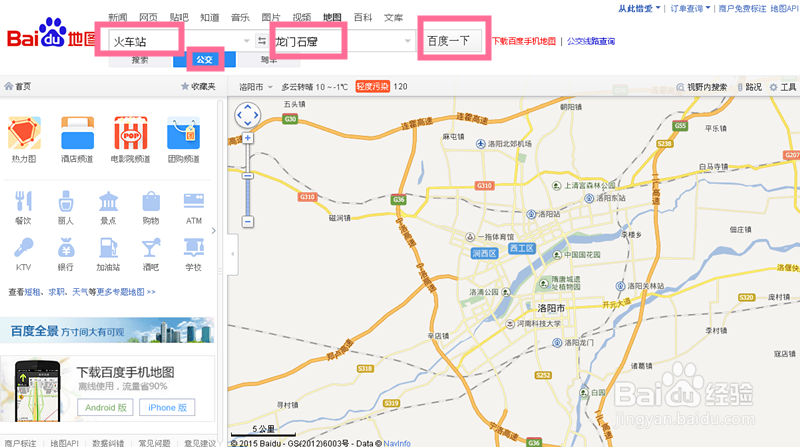
Task: Click 洛阳北郊机场 airport marker
Action: tap(481, 144)
